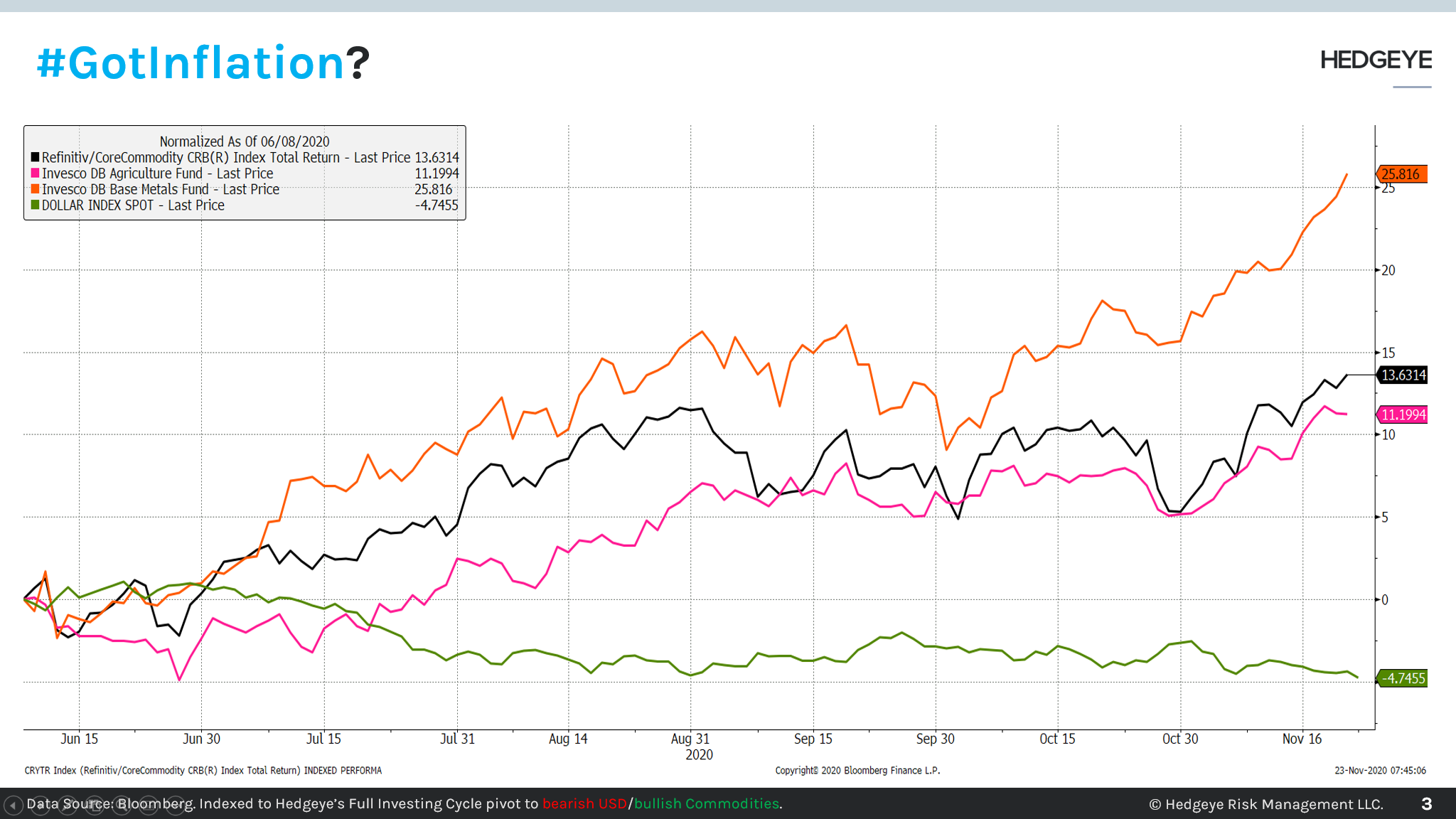Screen dimensions: 1456x819
Task: Click '23-Nov-2020 07:45:06' timestamp
Action: [x=1380, y=771]
